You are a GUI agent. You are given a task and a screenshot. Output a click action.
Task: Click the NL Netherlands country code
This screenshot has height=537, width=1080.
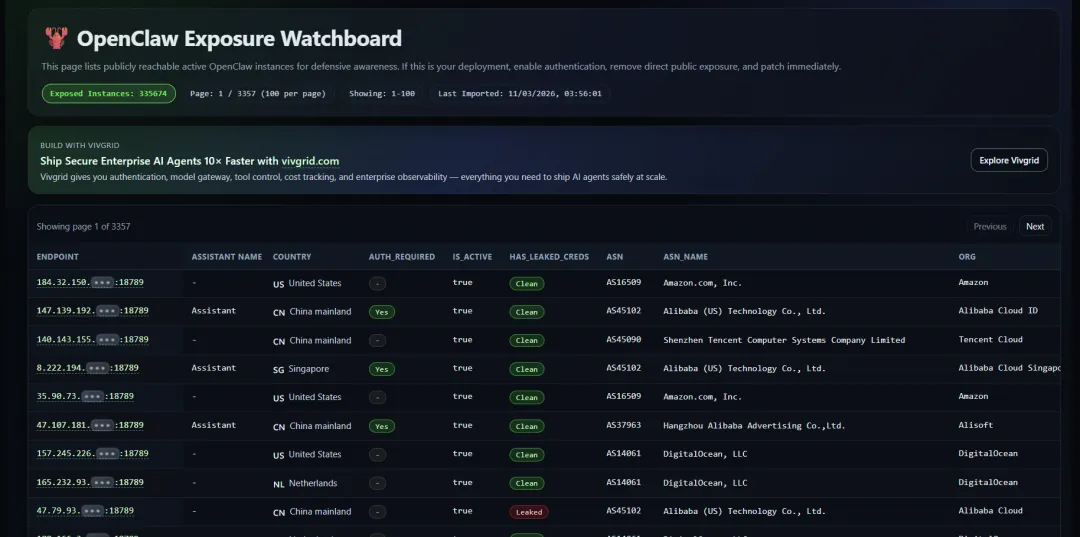click(x=279, y=484)
